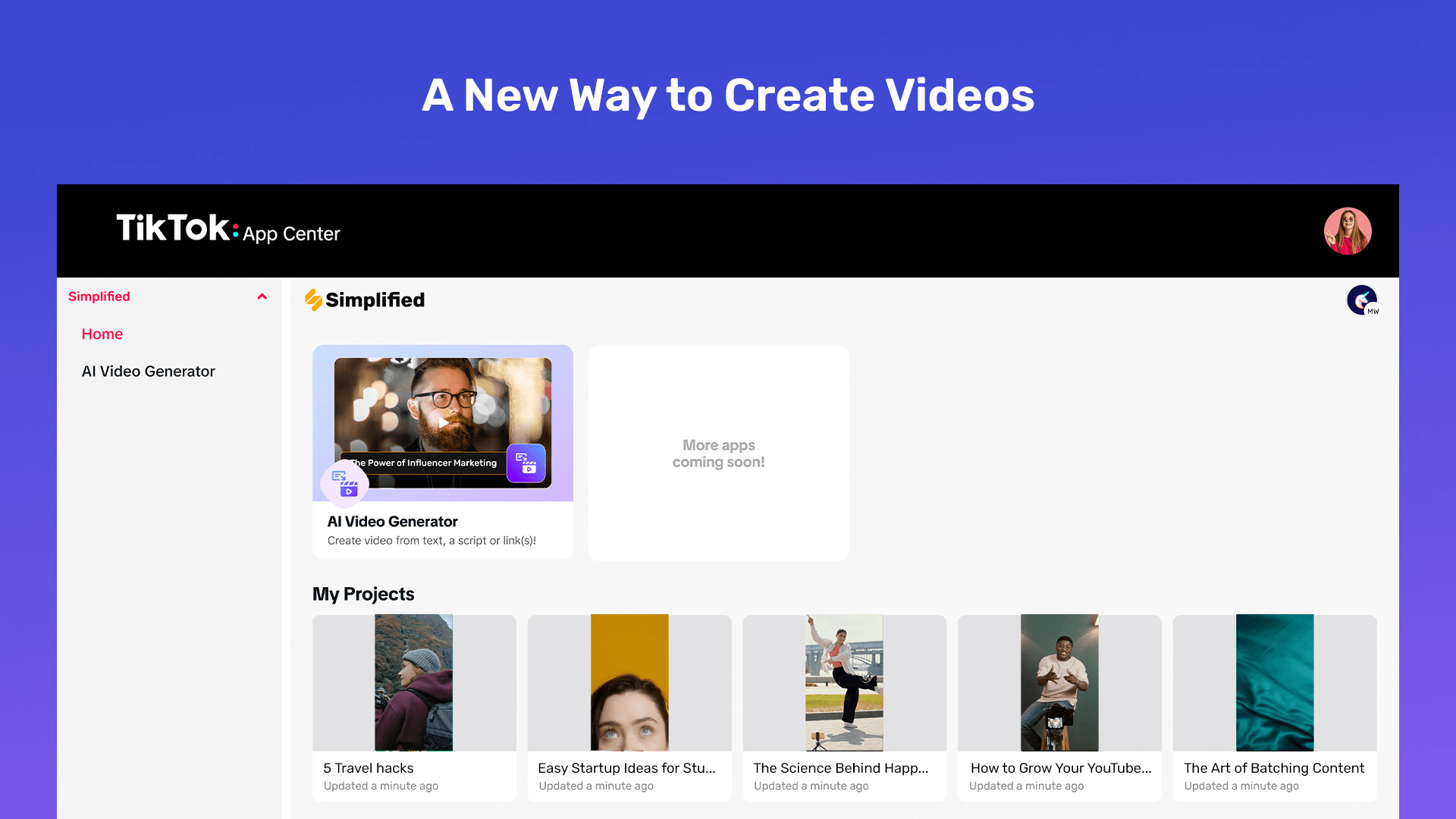Select the Home menu item
The image size is (1456, 819).
pyautogui.click(x=101, y=334)
